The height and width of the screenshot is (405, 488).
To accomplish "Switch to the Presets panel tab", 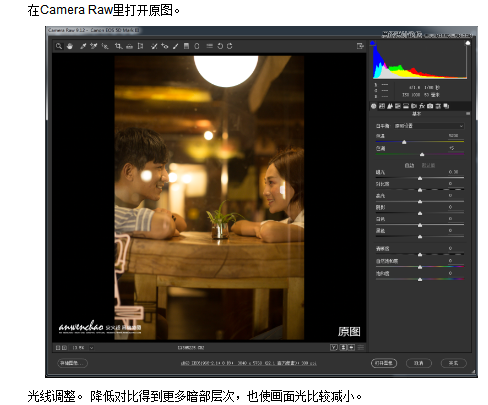I will tap(438, 106).
